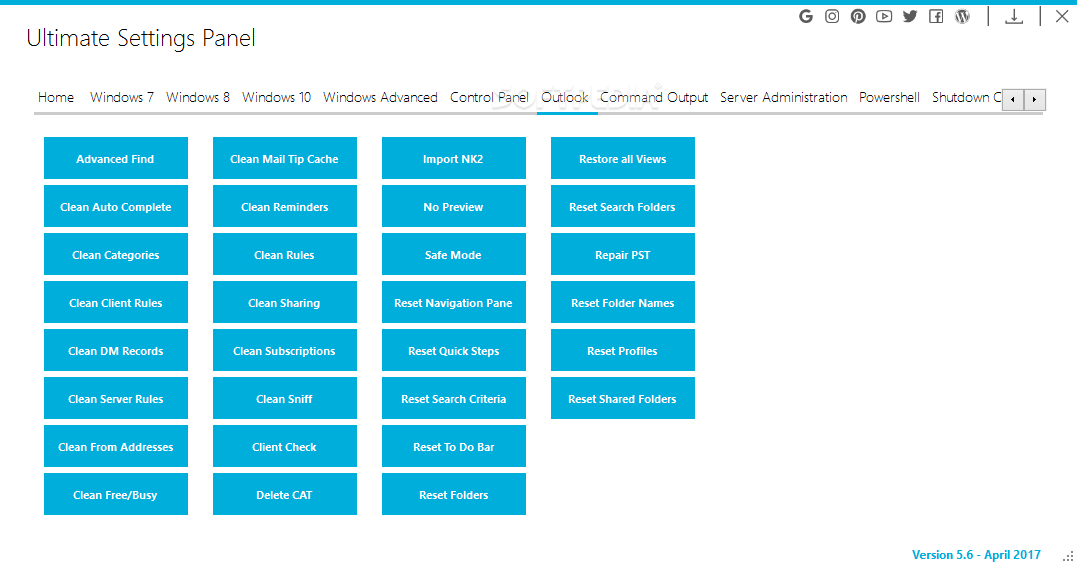Open the Instagram icon link
Image resolution: width=1077 pixels, height=565 pixels.
[832, 16]
